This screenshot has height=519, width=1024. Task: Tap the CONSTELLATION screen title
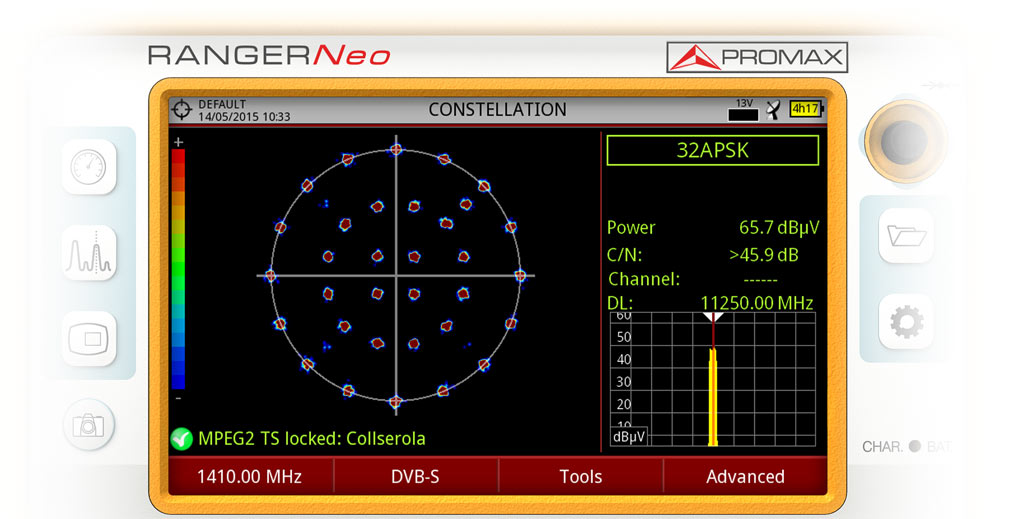click(x=498, y=110)
